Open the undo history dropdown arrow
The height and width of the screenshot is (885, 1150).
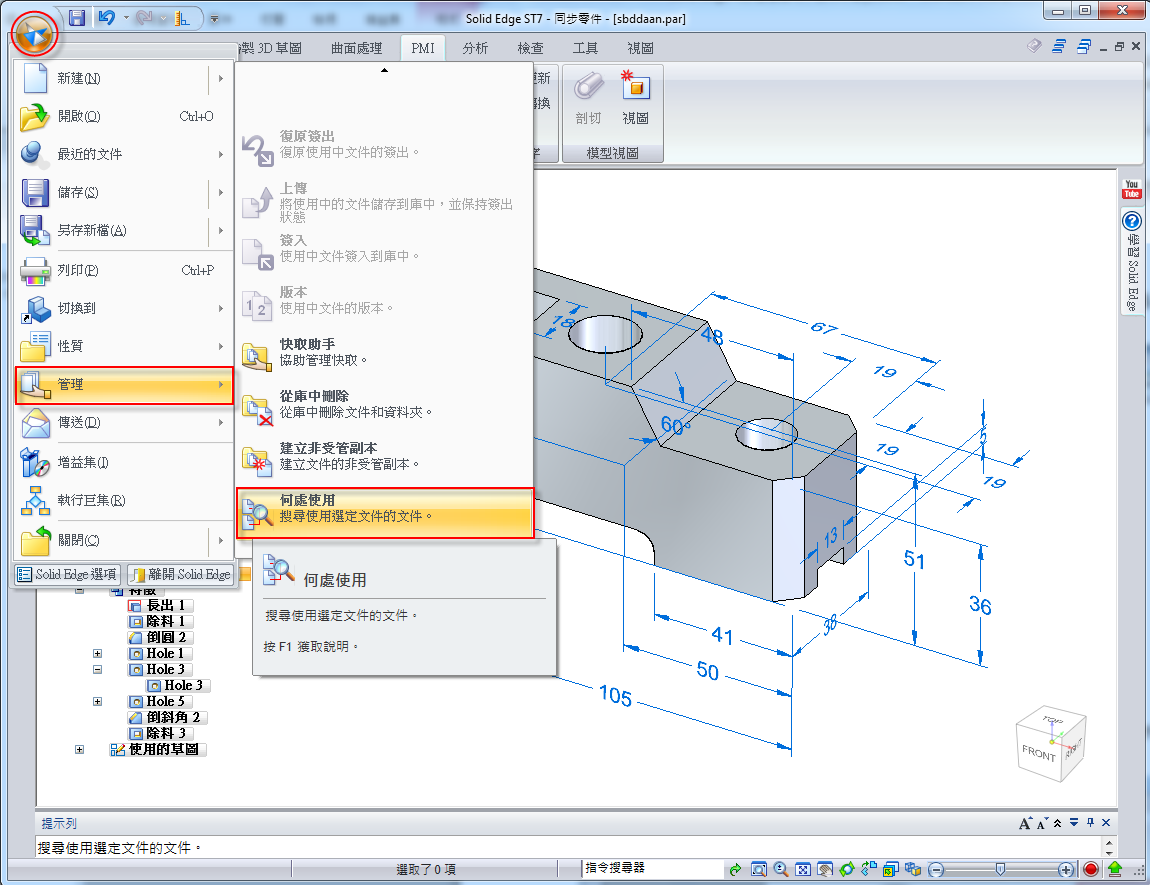click(126, 18)
